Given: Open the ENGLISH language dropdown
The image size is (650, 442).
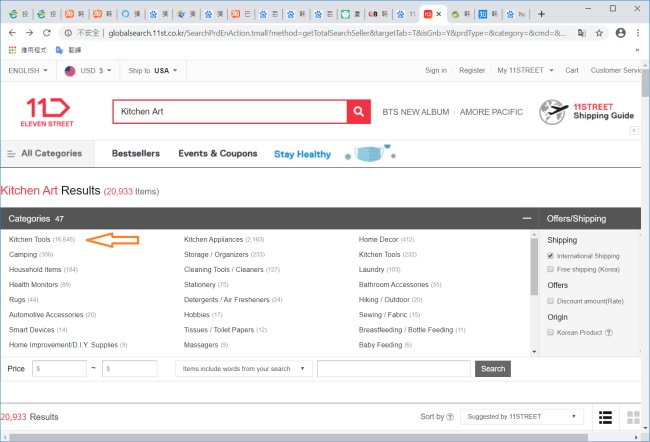Looking at the screenshot, I should point(28,71).
